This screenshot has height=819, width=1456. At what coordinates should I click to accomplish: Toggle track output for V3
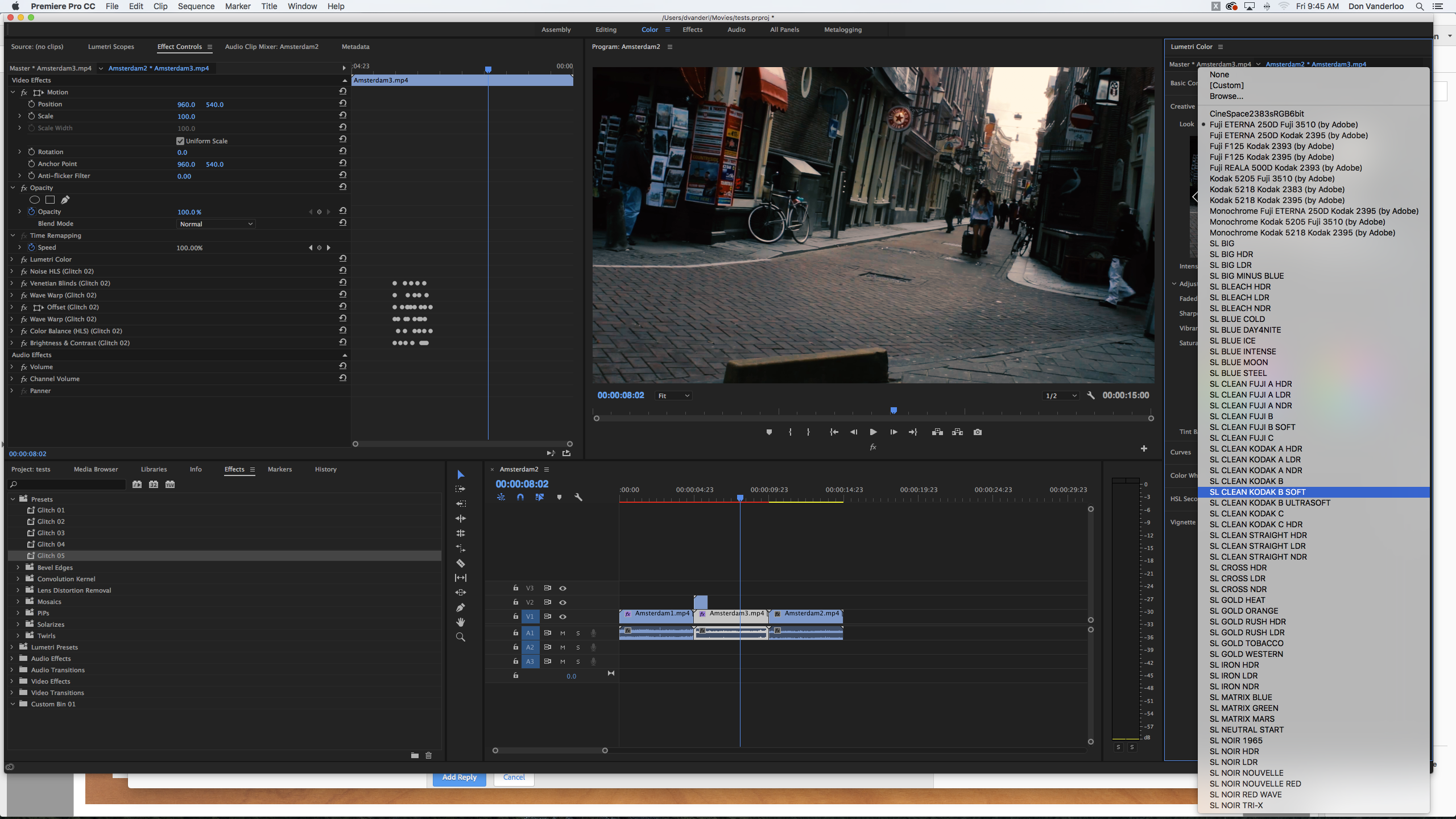coord(562,588)
